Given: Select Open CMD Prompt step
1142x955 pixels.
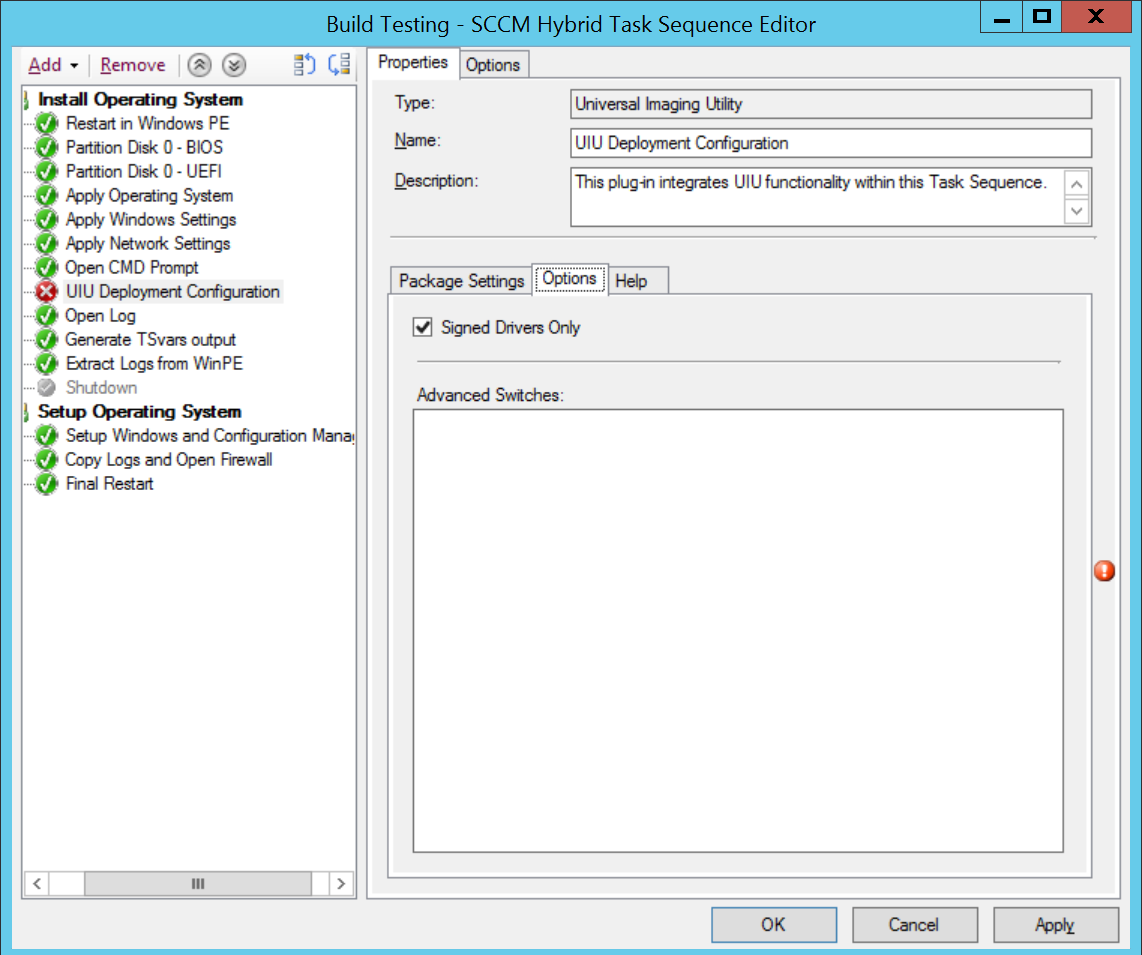Looking at the screenshot, I should [132, 267].
